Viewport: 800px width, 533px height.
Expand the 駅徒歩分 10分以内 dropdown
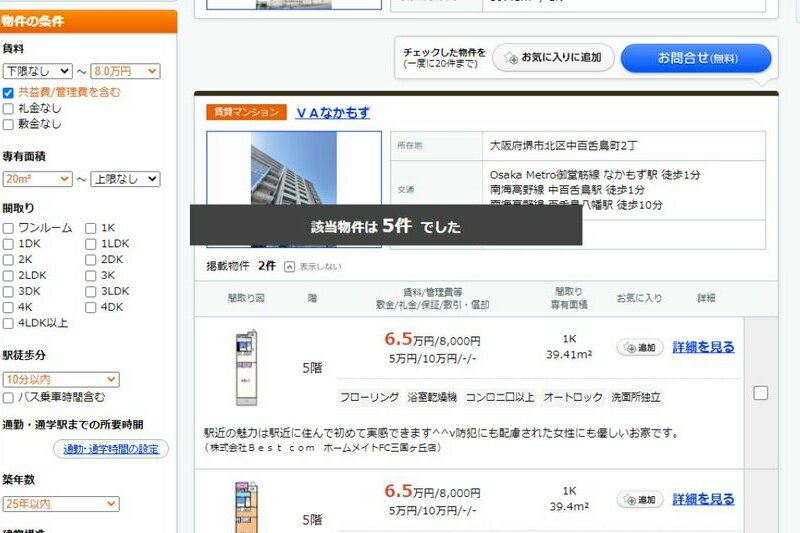coord(61,380)
